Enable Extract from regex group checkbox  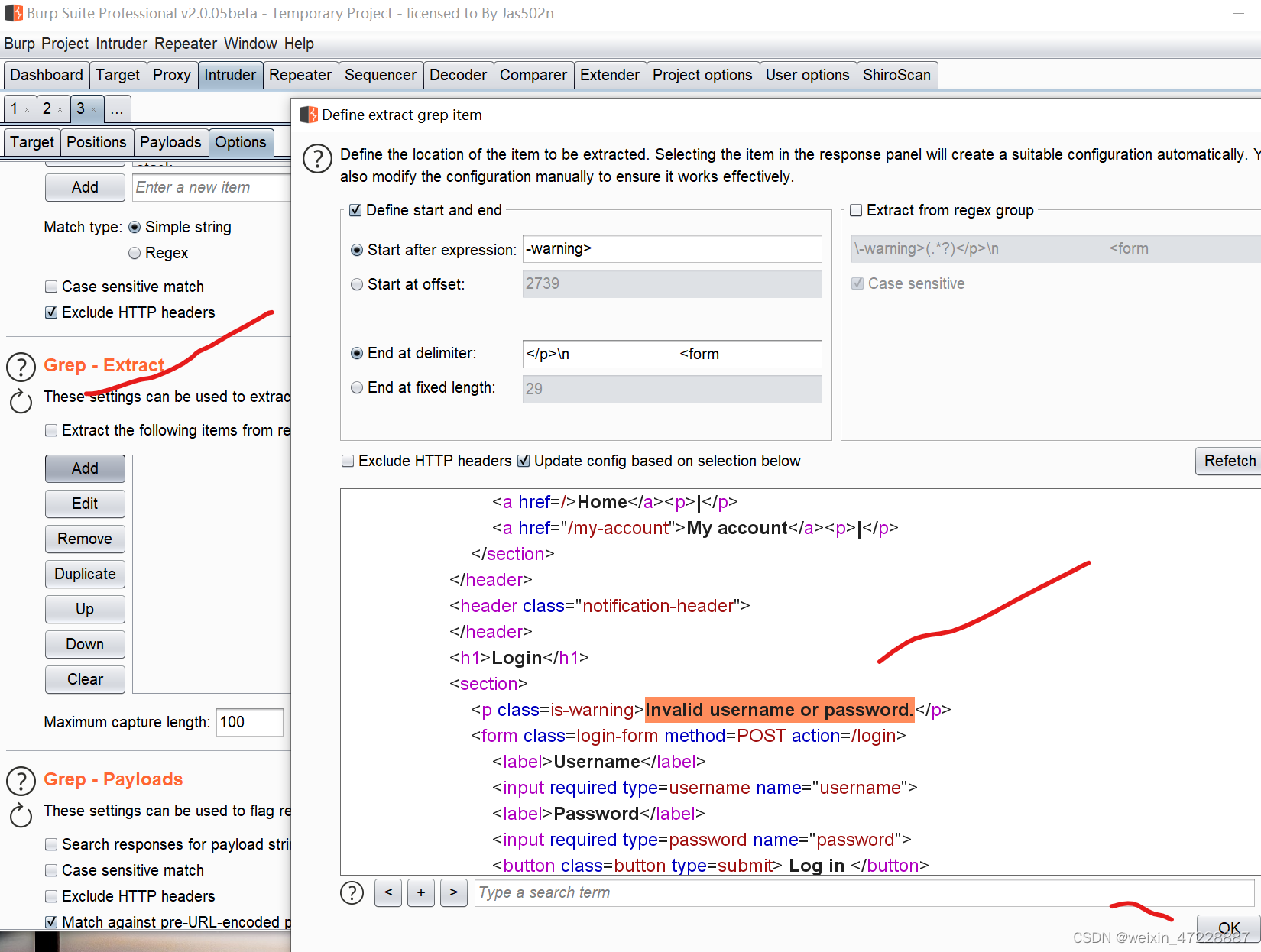[856, 210]
